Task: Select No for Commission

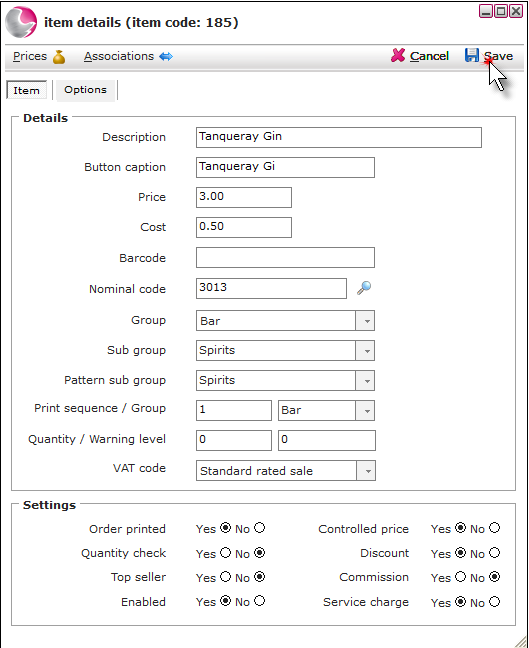Action: (x=495, y=577)
